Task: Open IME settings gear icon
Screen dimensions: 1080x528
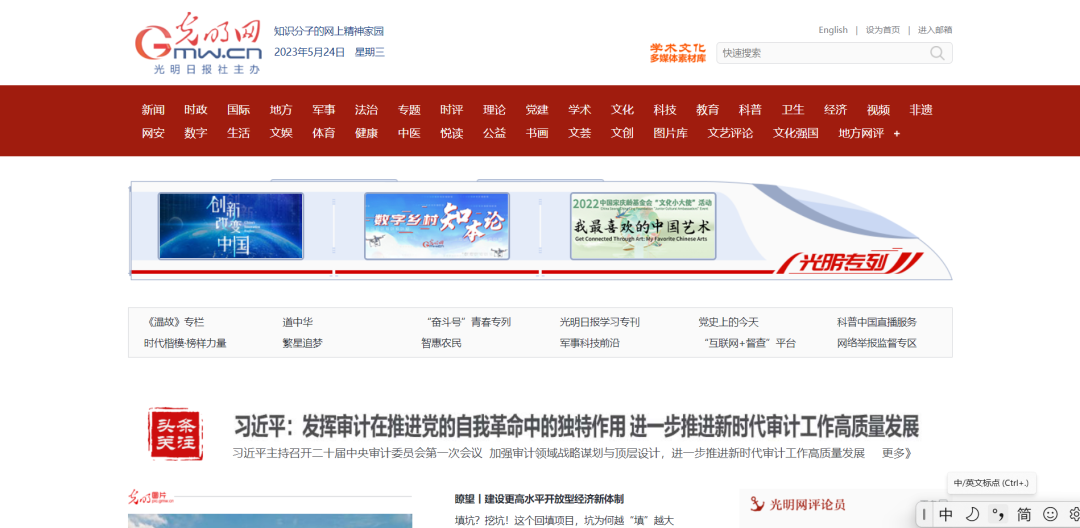Action: pos(1075,514)
